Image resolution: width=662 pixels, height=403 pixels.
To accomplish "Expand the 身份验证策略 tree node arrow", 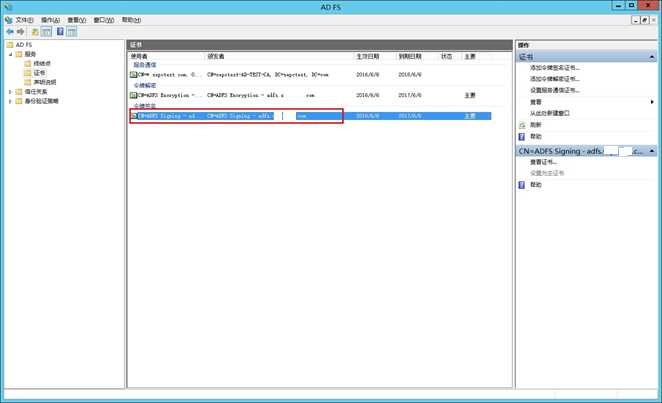I will pos(10,101).
